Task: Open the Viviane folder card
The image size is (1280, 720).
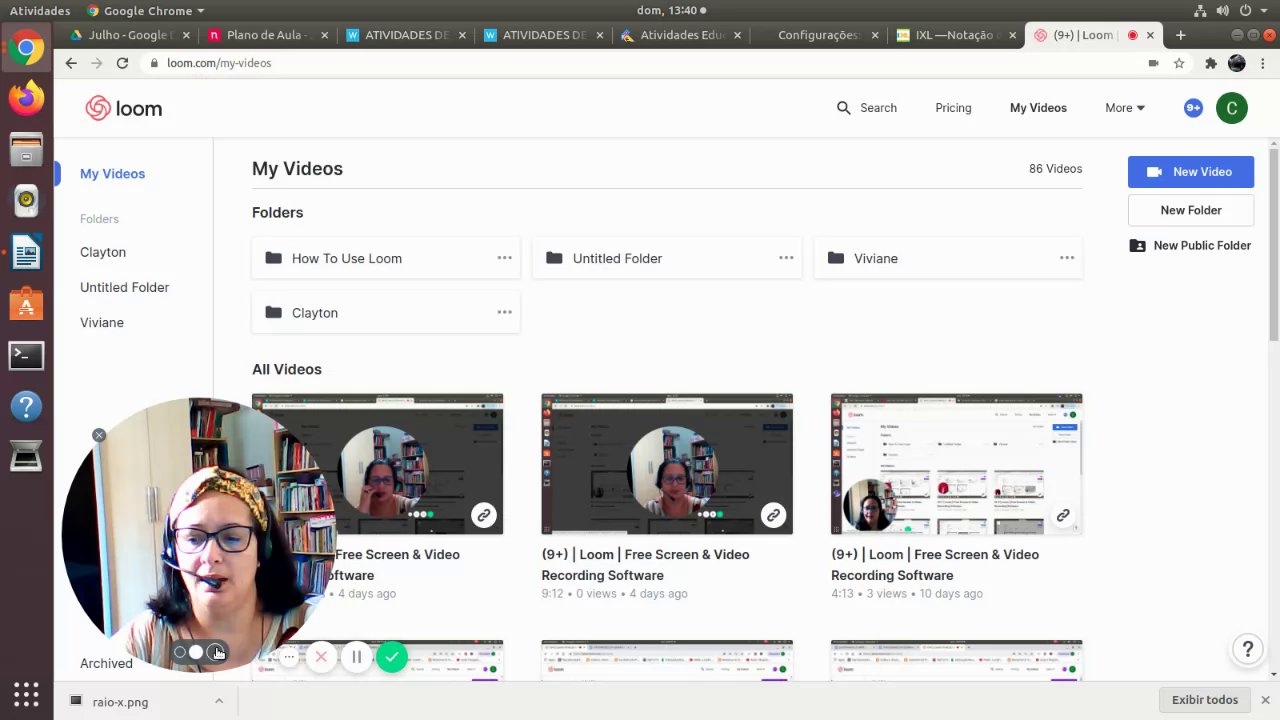Action: click(948, 258)
